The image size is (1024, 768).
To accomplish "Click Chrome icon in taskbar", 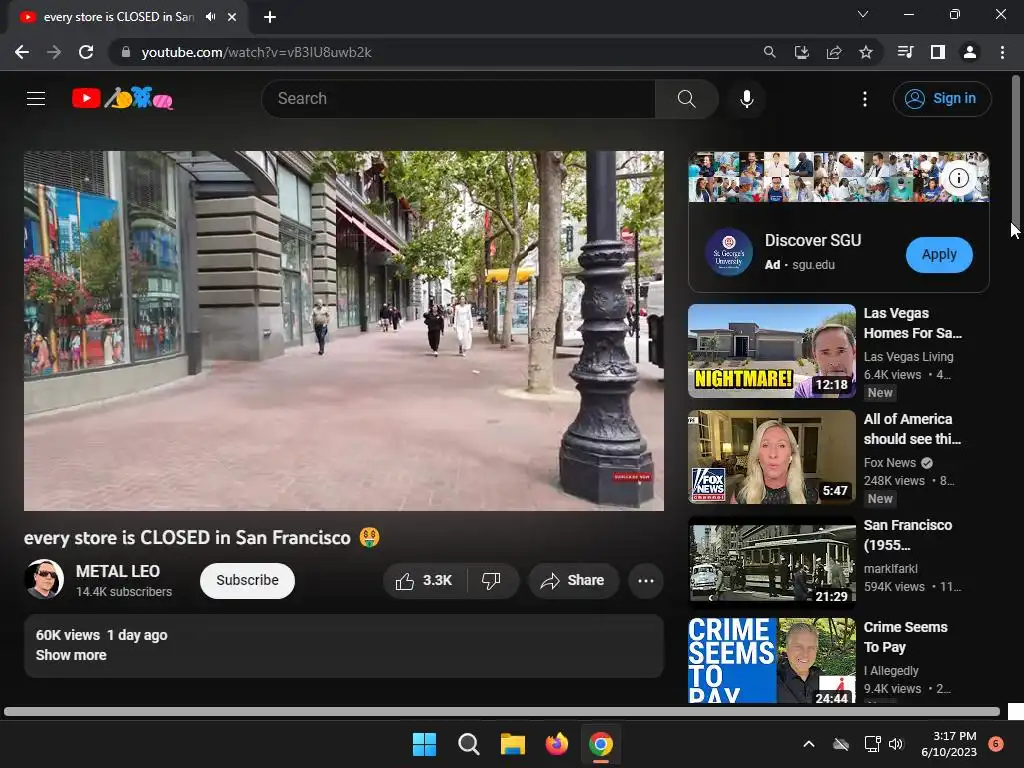I will point(601,744).
